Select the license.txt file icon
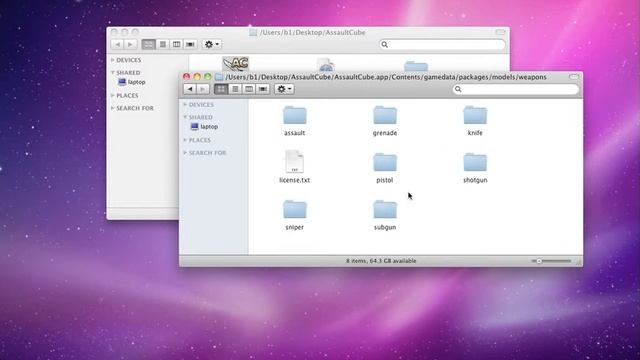The height and width of the screenshot is (360, 640). (x=294, y=162)
